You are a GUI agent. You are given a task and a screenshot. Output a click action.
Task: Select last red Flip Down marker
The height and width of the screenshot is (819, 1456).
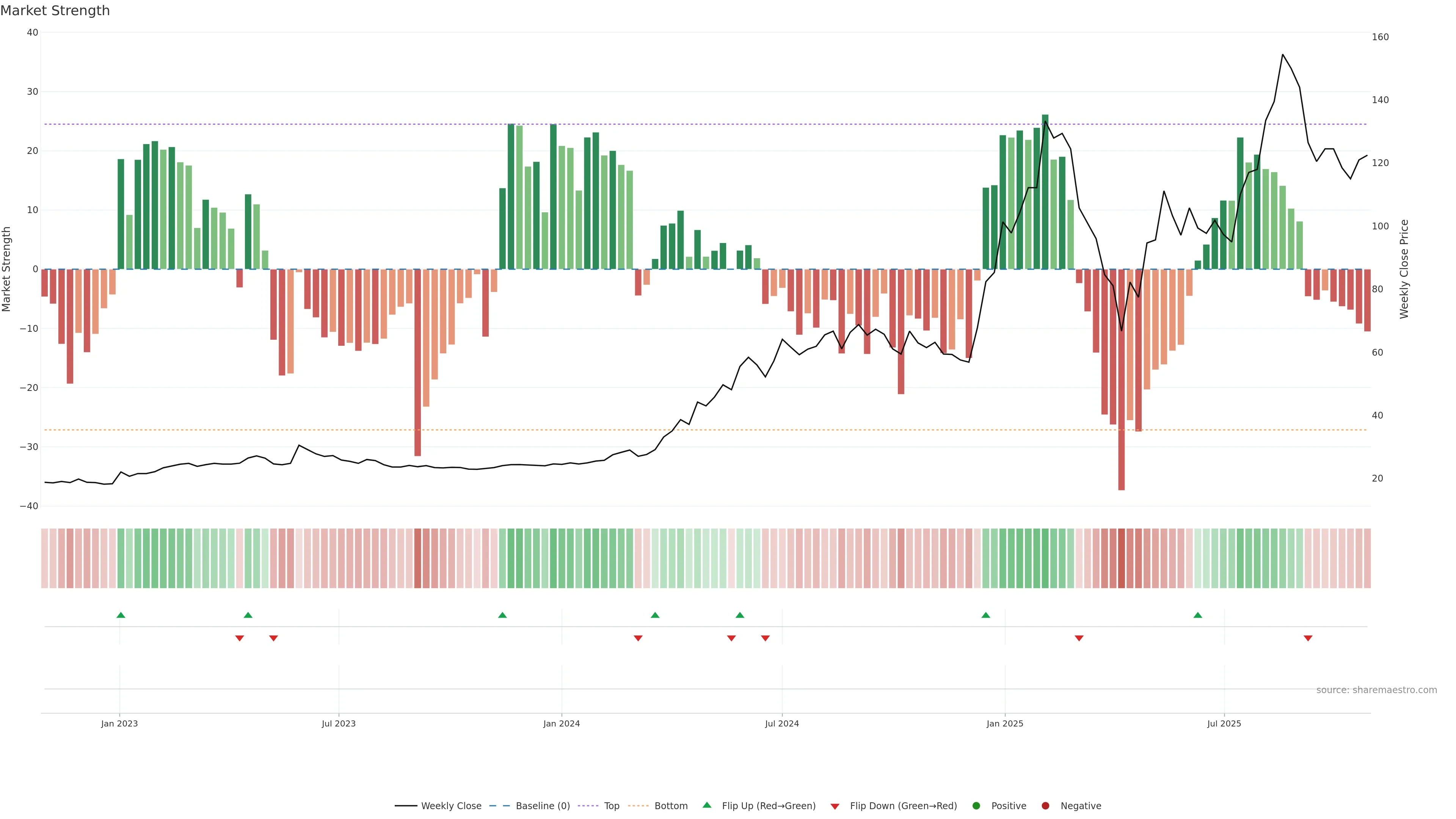point(1308,638)
